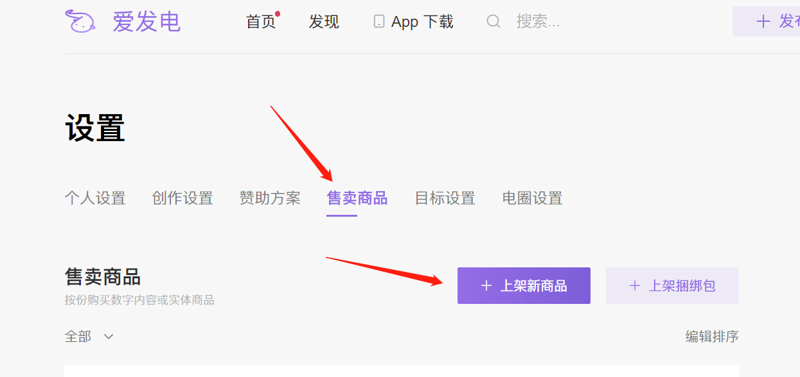Screen dimensions: 800x377
Task: Click the chevron arrow next to 全部
Action: pos(108,337)
